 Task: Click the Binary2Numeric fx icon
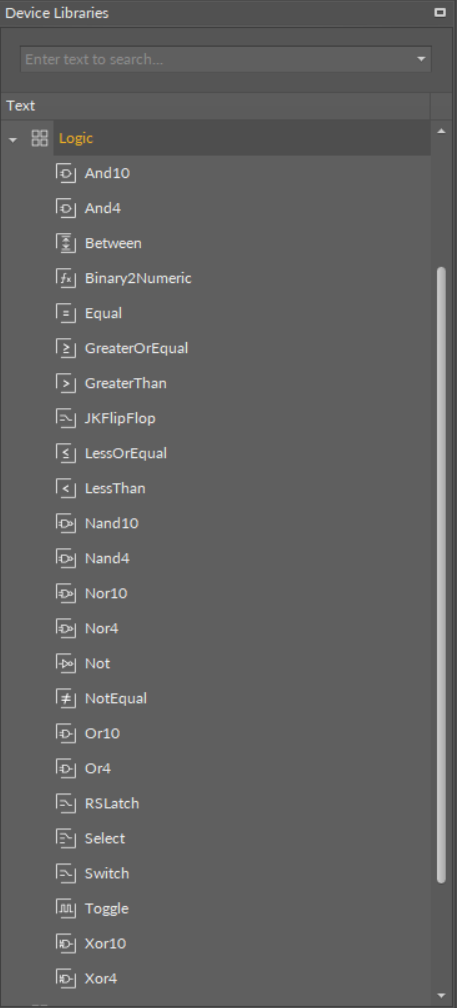[66, 278]
